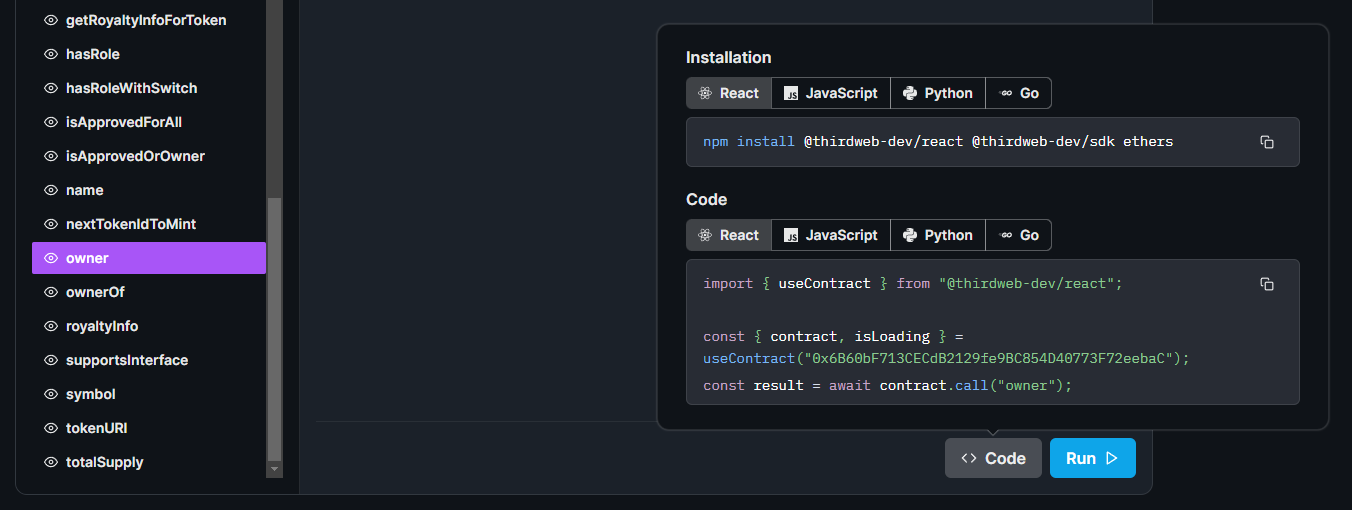Open the ownerOf function
This screenshot has height=510, width=1352.
tap(95, 292)
